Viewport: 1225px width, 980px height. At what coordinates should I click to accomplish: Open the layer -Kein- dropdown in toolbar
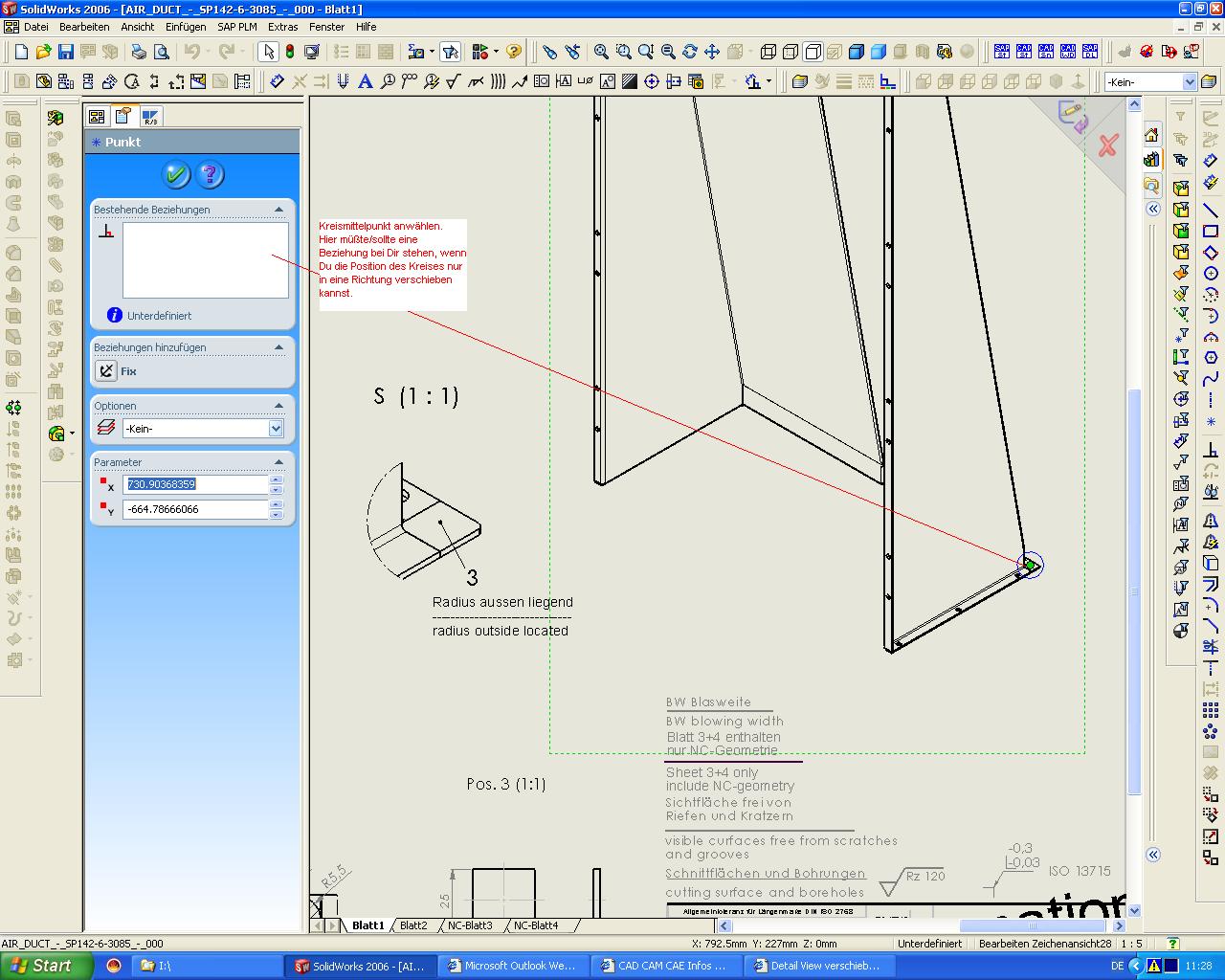pyautogui.click(x=1189, y=82)
